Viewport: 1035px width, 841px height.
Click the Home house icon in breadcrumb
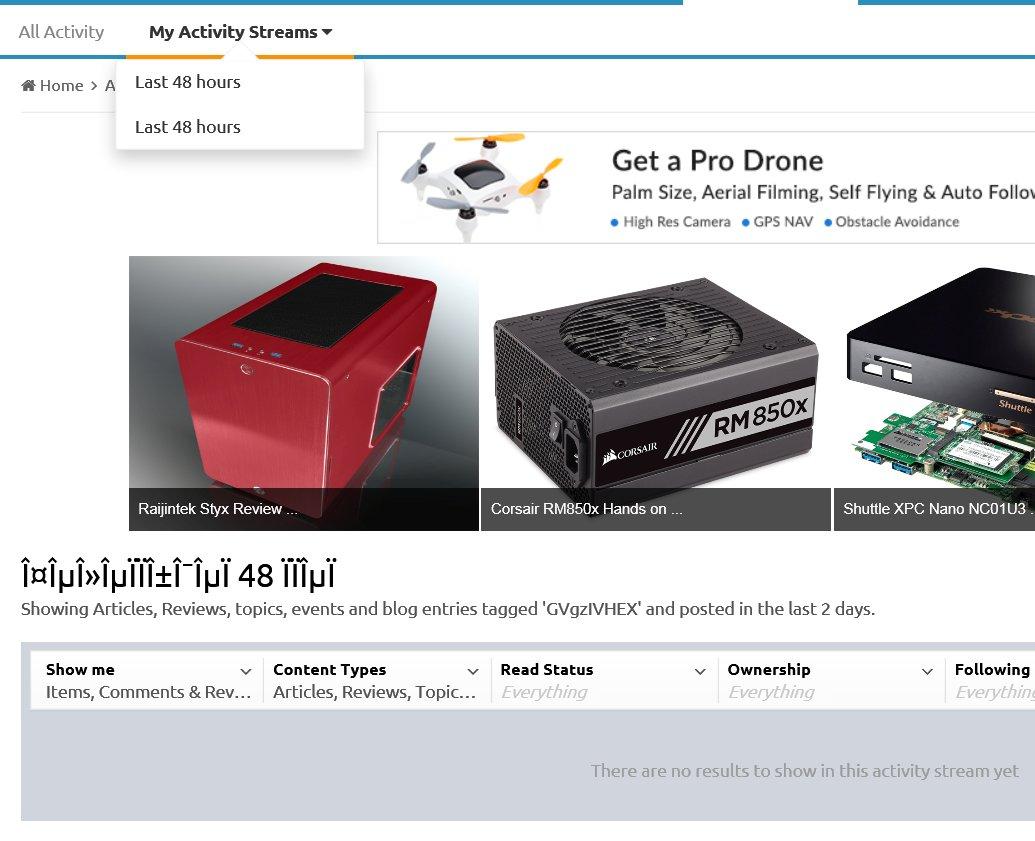tap(28, 85)
